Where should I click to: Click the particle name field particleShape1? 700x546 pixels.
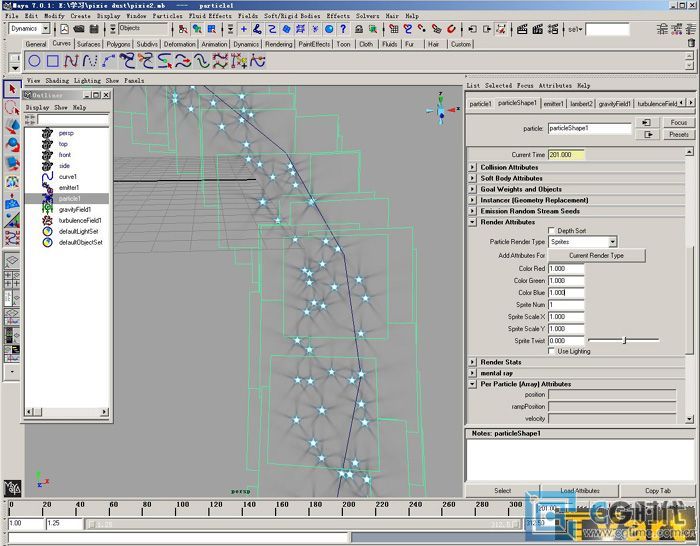click(x=589, y=129)
